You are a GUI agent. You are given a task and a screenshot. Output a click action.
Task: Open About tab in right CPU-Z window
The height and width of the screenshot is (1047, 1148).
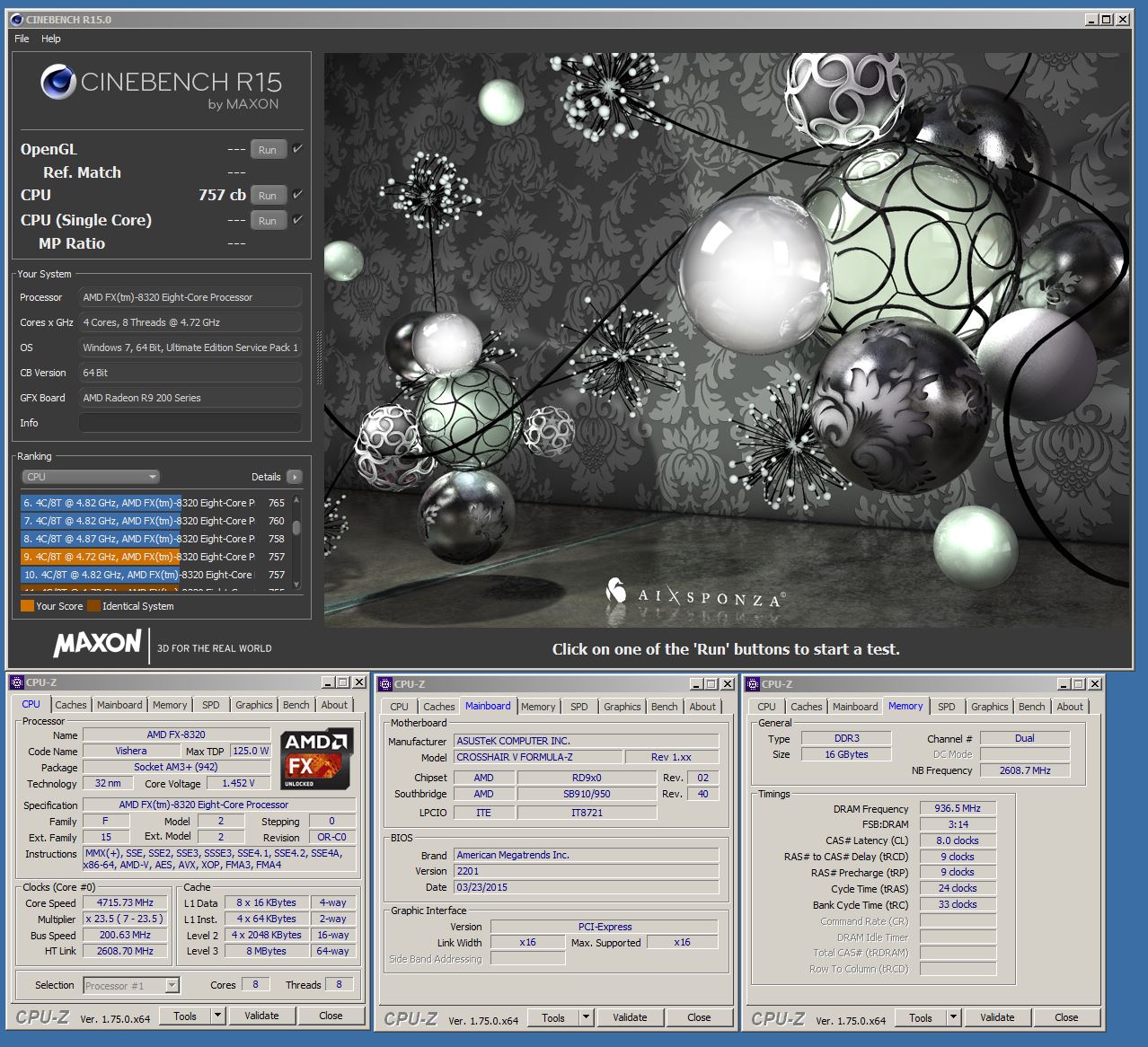coord(1070,707)
